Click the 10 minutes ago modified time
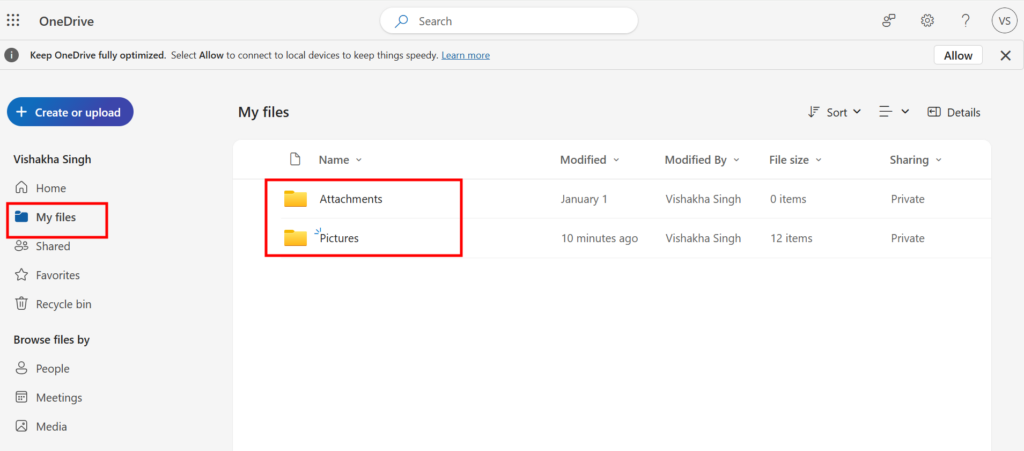The width and height of the screenshot is (1024, 451). (x=600, y=238)
